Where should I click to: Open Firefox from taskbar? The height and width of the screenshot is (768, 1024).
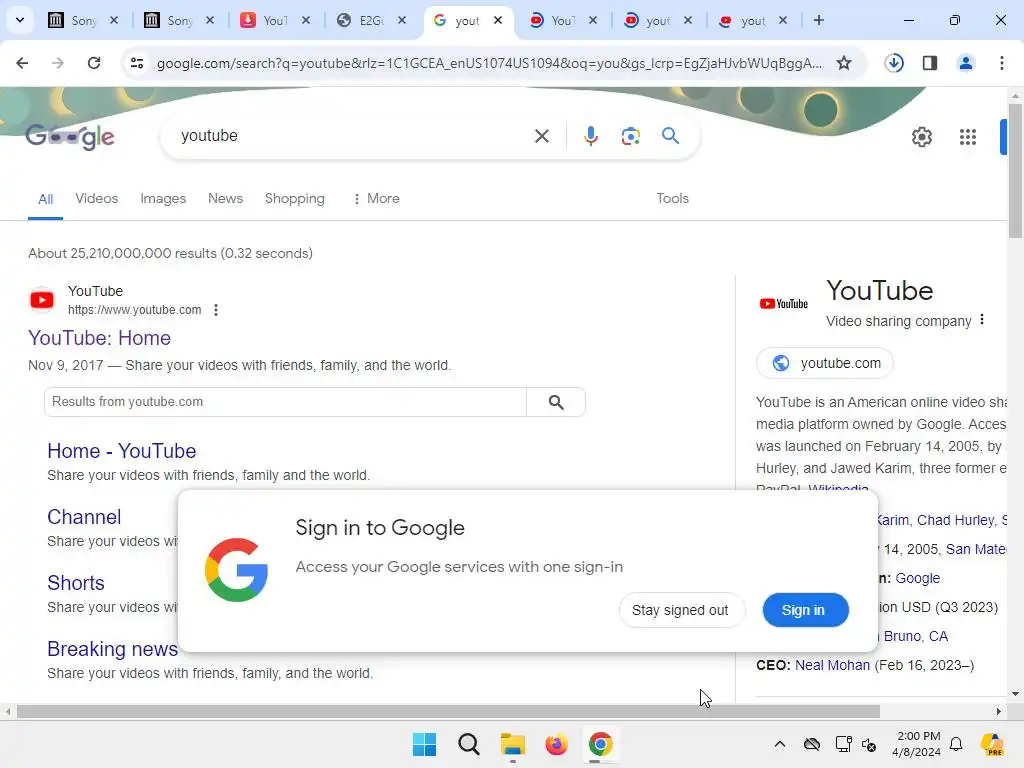tap(556, 744)
